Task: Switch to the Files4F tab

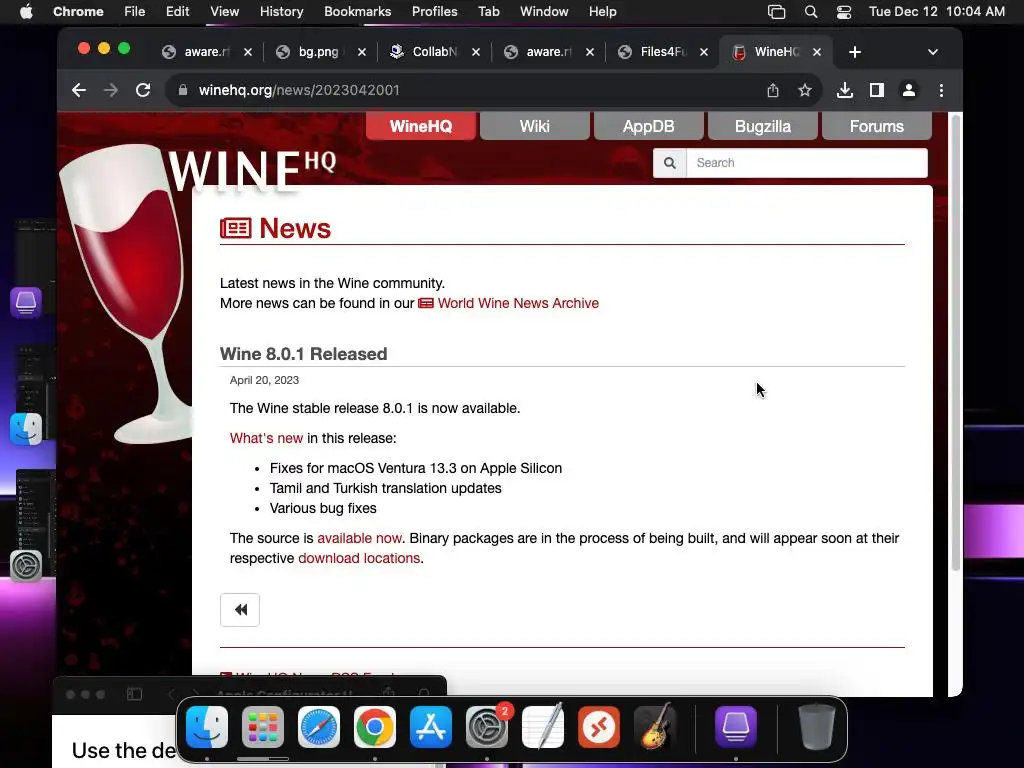Action: [x=662, y=52]
